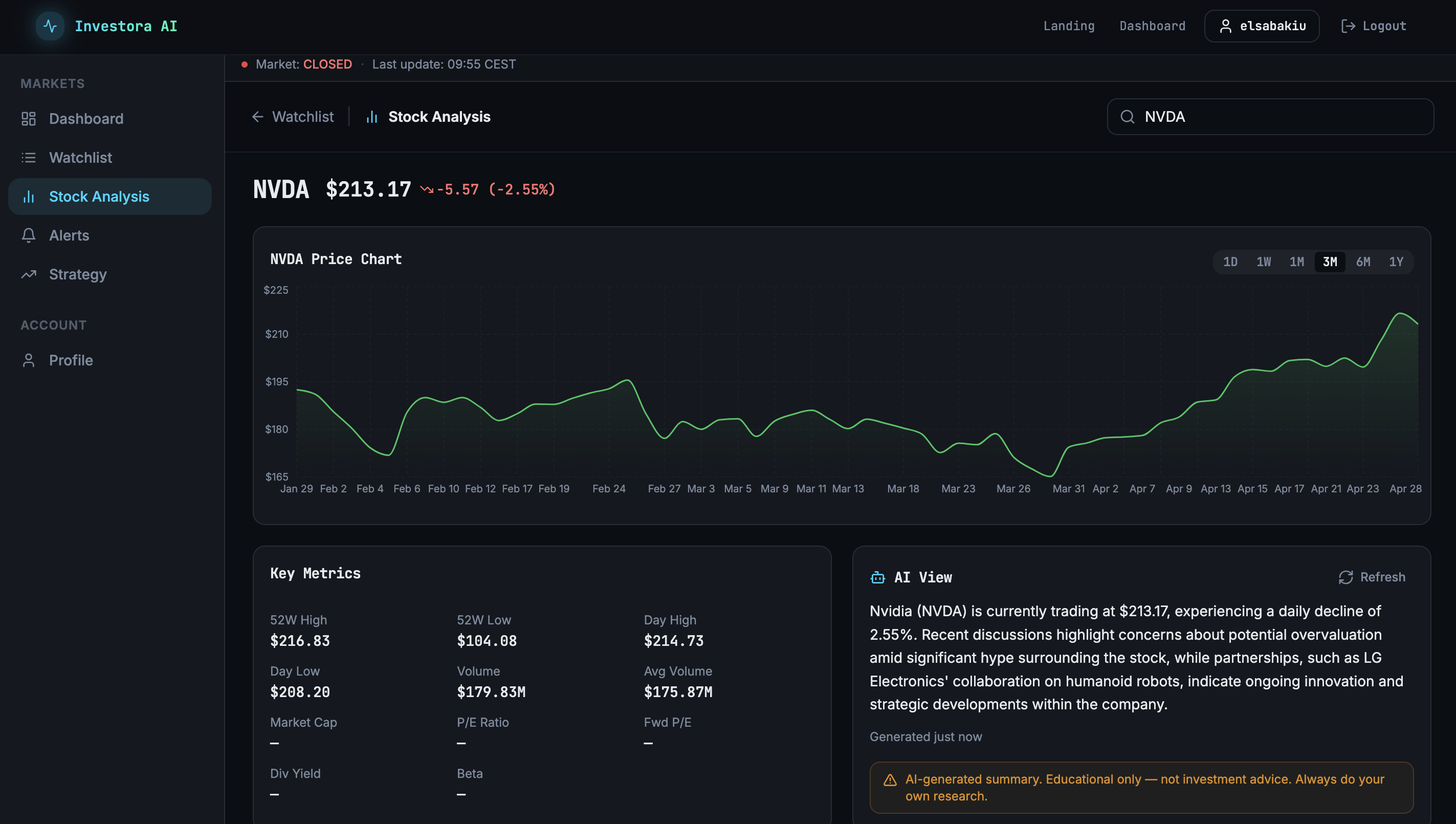Click the Day Low value $208.20
Screen dimensions: 1456x824
(300, 691)
